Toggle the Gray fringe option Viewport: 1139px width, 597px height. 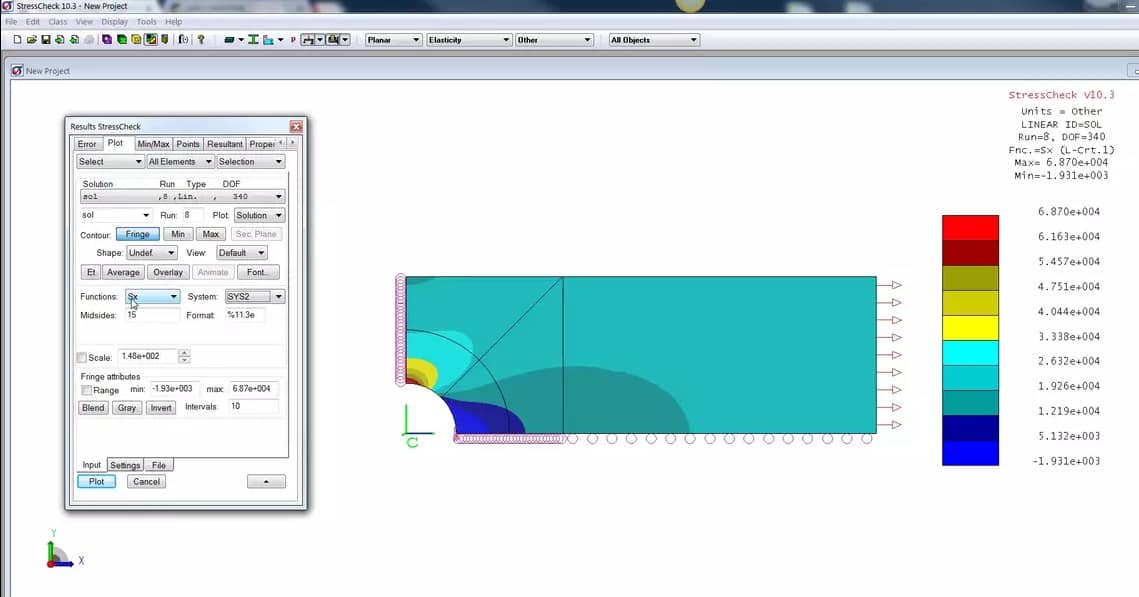click(x=127, y=407)
